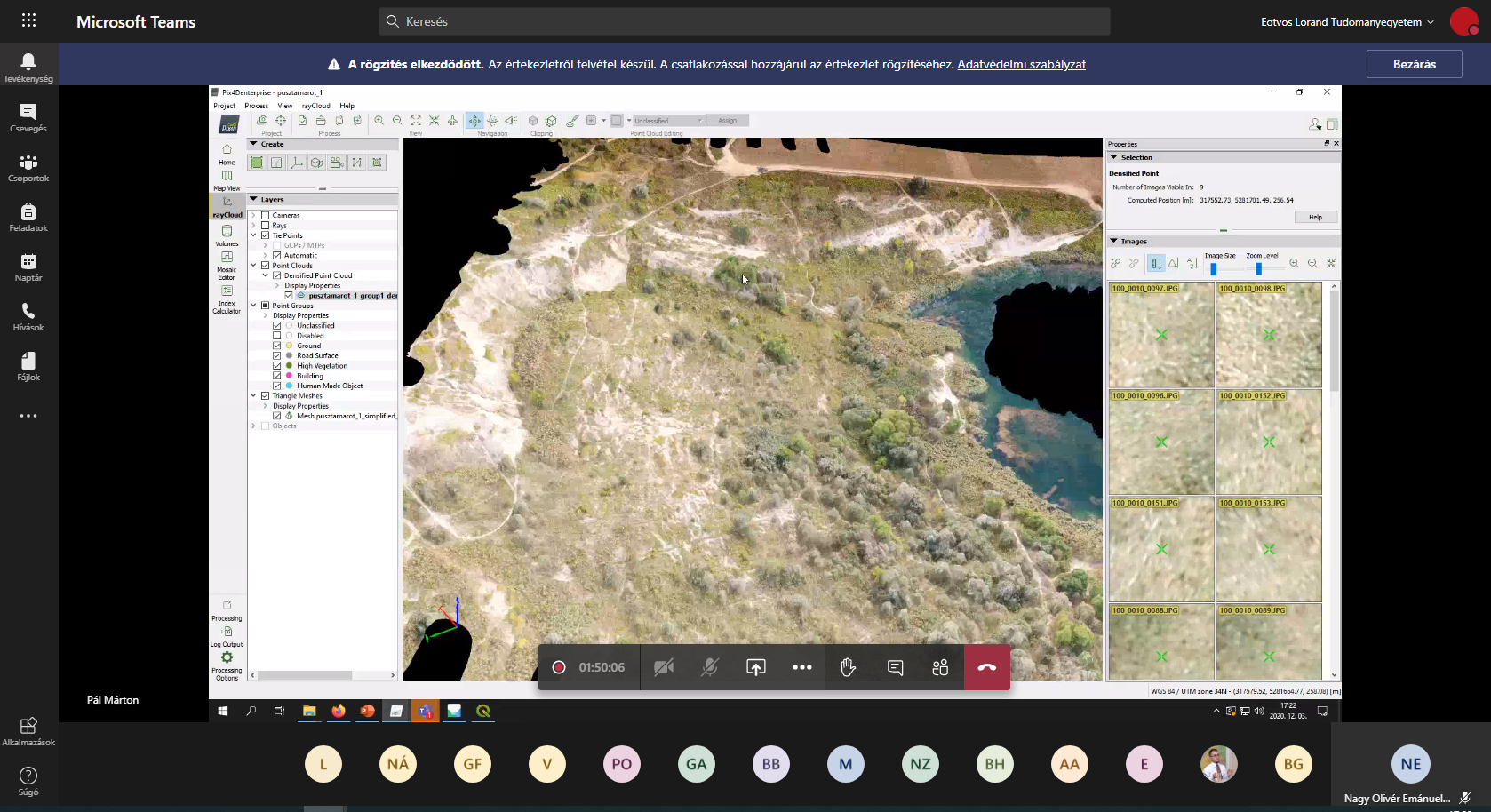Open Naptár calendar in Teams sidebar
This screenshot has width=1491, height=812.
coord(28,267)
